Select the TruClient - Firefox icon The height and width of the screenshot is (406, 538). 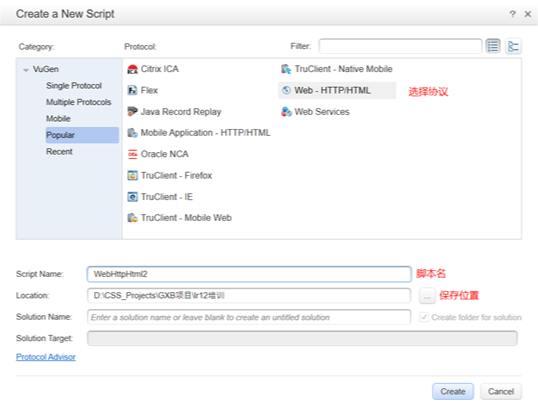click(x=132, y=175)
